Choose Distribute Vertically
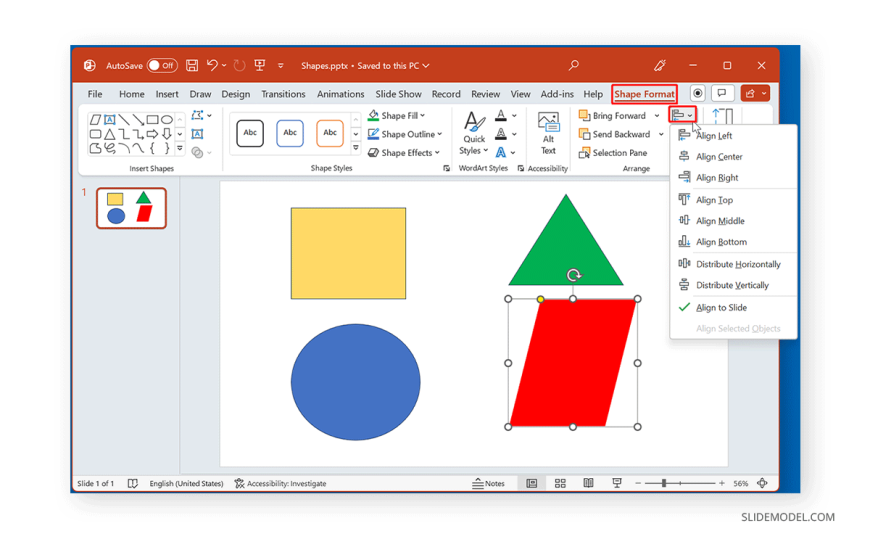The height and width of the screenshot is (539, 870). coord(734,285)
